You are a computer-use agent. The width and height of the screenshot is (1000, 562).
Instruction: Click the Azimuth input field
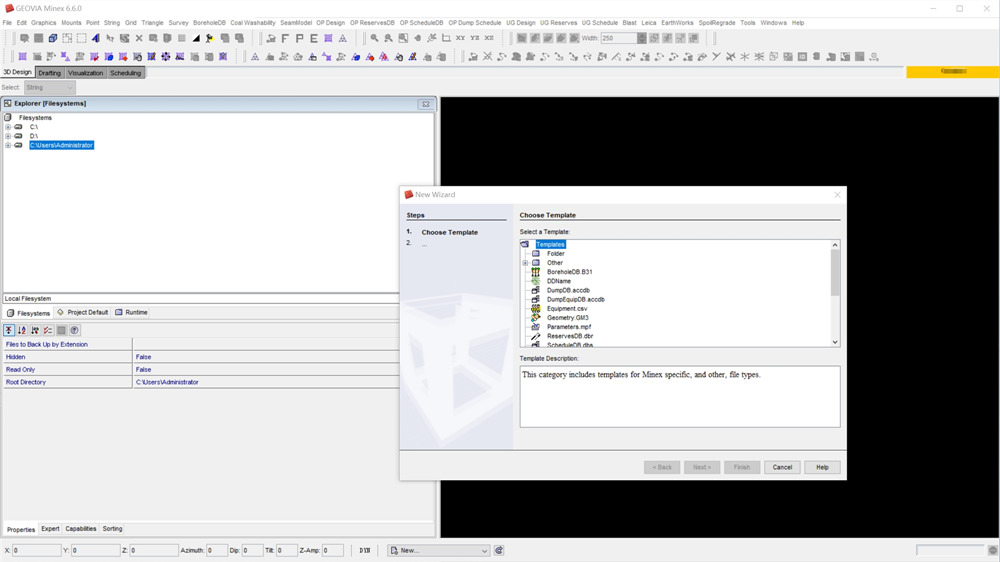pyautogui.click(x=217, y=550)
